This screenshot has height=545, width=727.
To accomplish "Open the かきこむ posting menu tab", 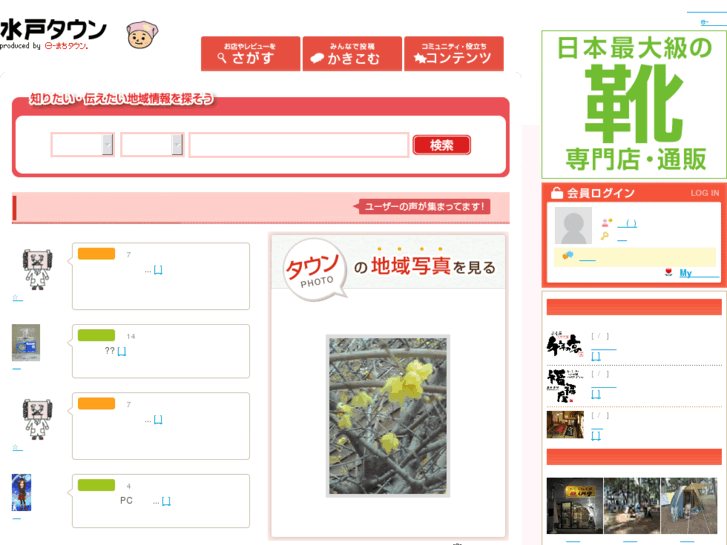I will click(x=352, y=54).
